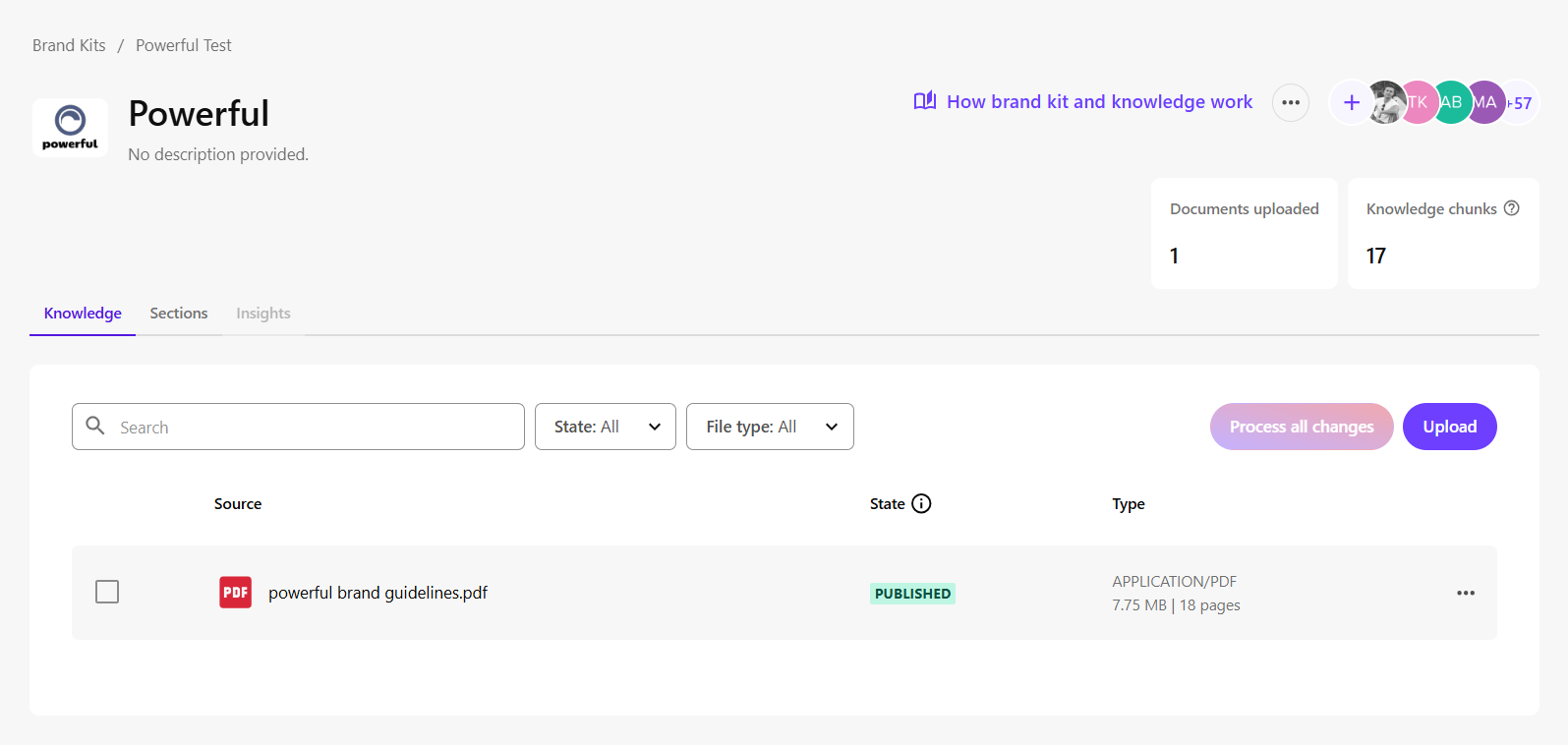Click APPLICATION/PDF type text
1568x745 pixels.
point(1175,581)
